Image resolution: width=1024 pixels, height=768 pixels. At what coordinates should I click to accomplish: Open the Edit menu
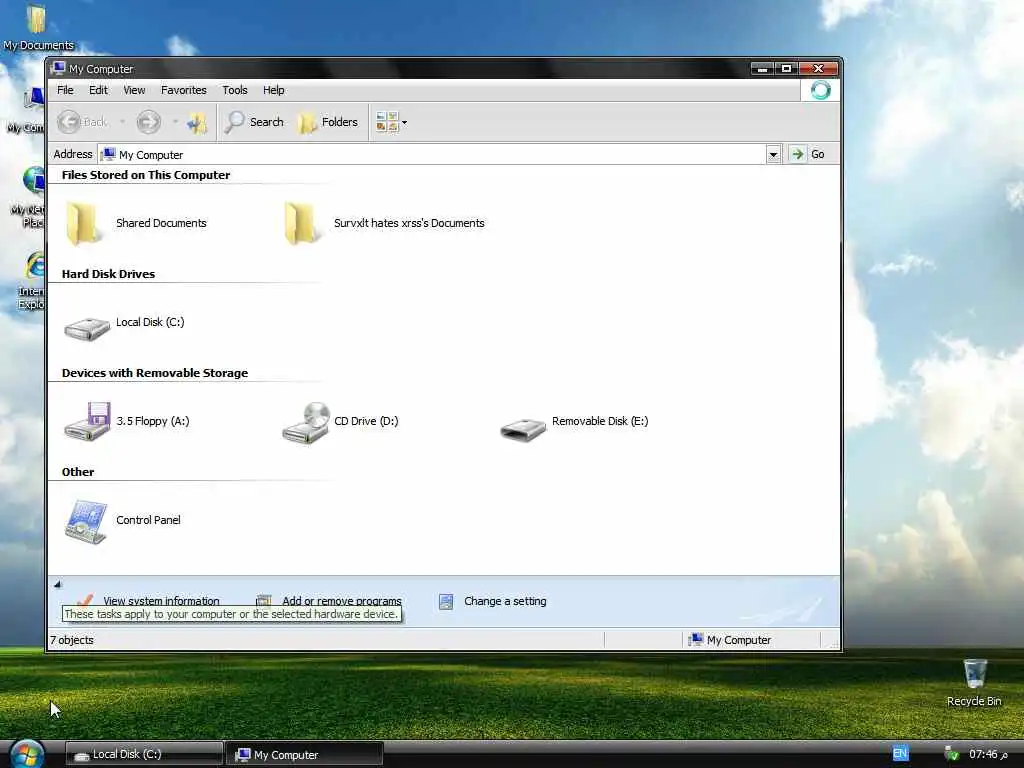tap(99, 90)
